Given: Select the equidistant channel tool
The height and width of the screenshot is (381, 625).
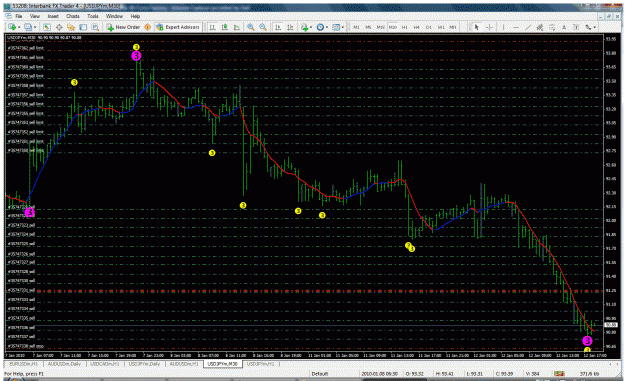Looking at the screenshot, I should [x=540, y=27].
